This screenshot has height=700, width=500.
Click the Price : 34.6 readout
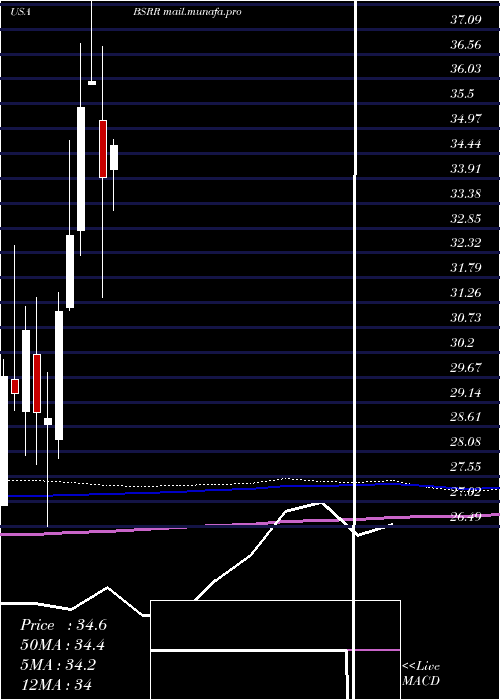[x=63, y=625]
